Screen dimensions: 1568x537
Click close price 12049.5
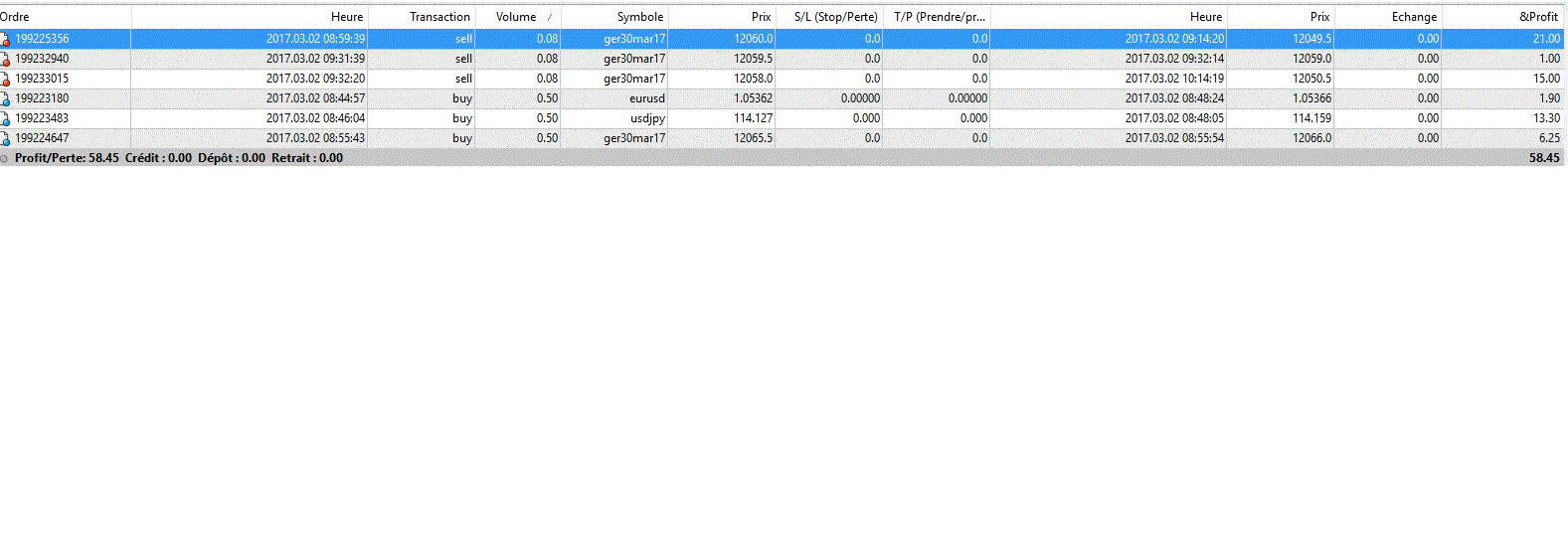1312,39
